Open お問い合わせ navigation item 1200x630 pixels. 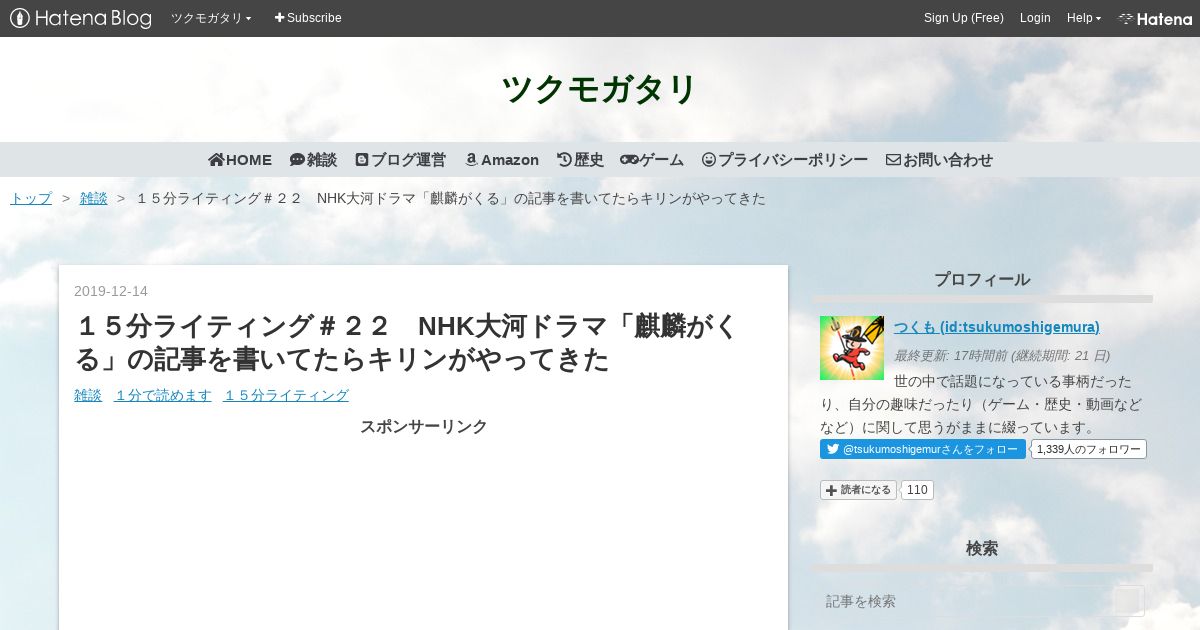tap(939, 160)
